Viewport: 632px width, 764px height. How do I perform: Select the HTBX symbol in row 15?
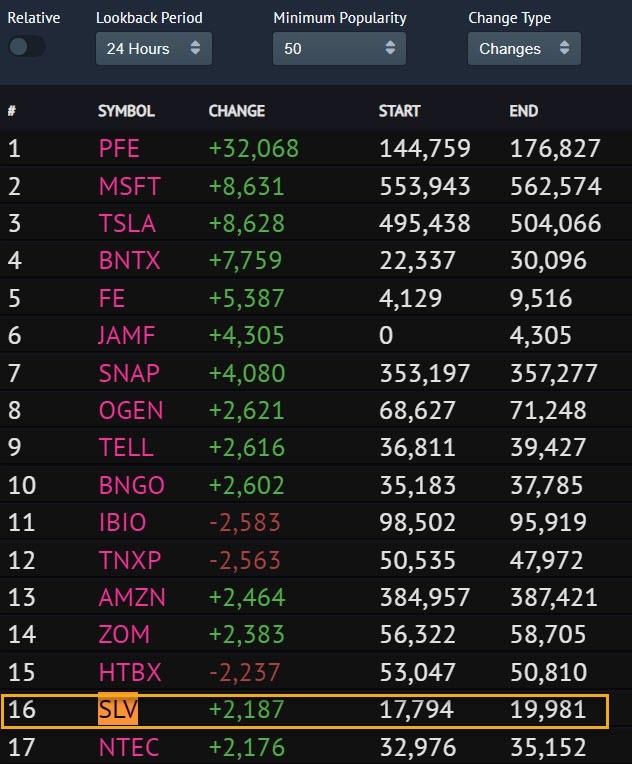point(129,673)
